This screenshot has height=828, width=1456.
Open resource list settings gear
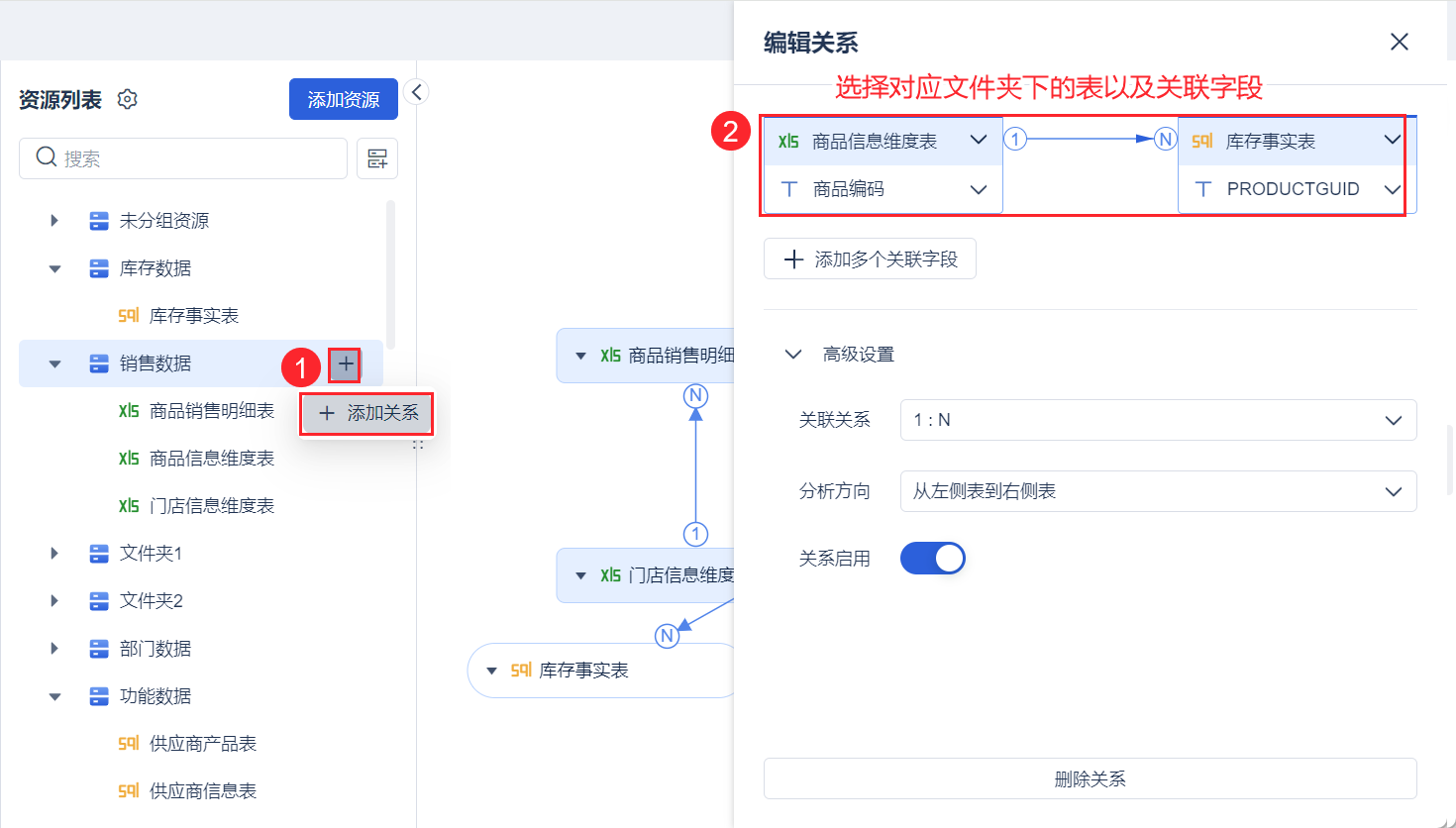(127, 99)
